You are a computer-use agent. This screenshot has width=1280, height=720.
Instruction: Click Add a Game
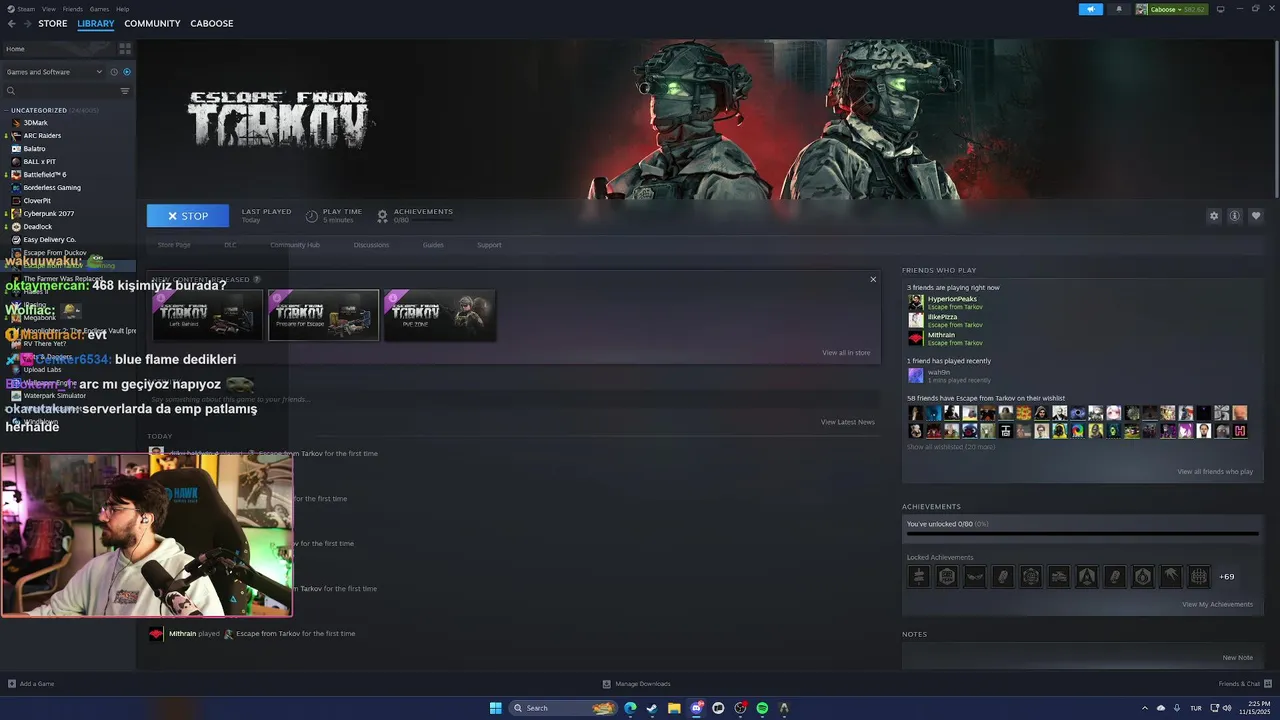[31, 684]
